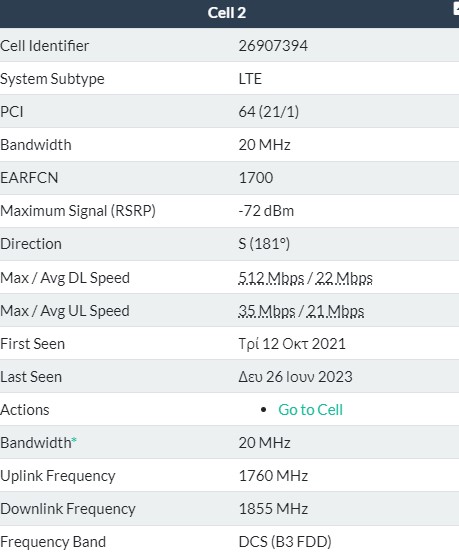Click the DCS (B3 FDD) frequency band value
The width and height of the screenshot is (459, 557).
[285, 542]
